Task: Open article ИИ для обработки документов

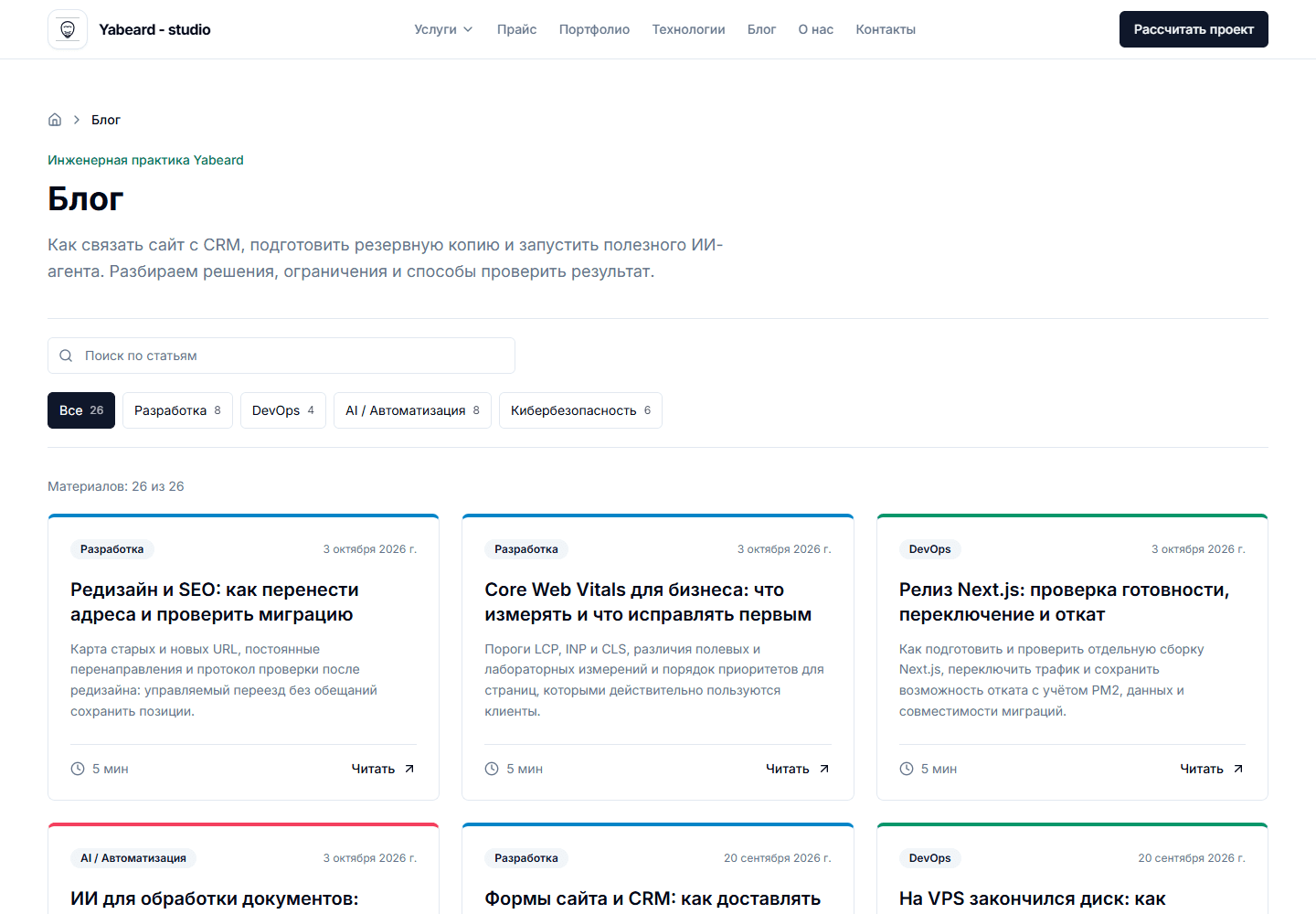Action: click(x=215, y=898)
